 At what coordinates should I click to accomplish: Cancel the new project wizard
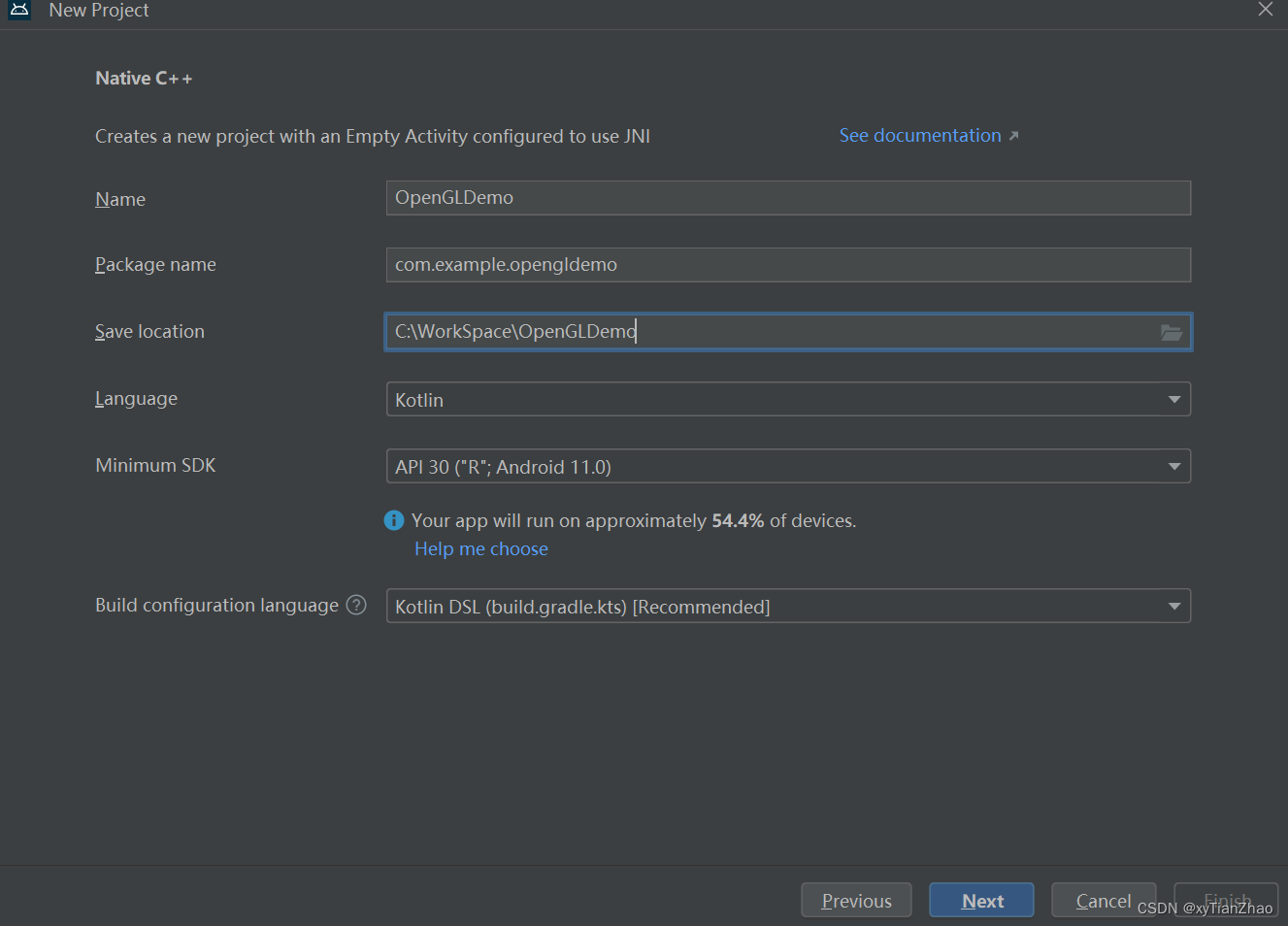(1104, 901)
